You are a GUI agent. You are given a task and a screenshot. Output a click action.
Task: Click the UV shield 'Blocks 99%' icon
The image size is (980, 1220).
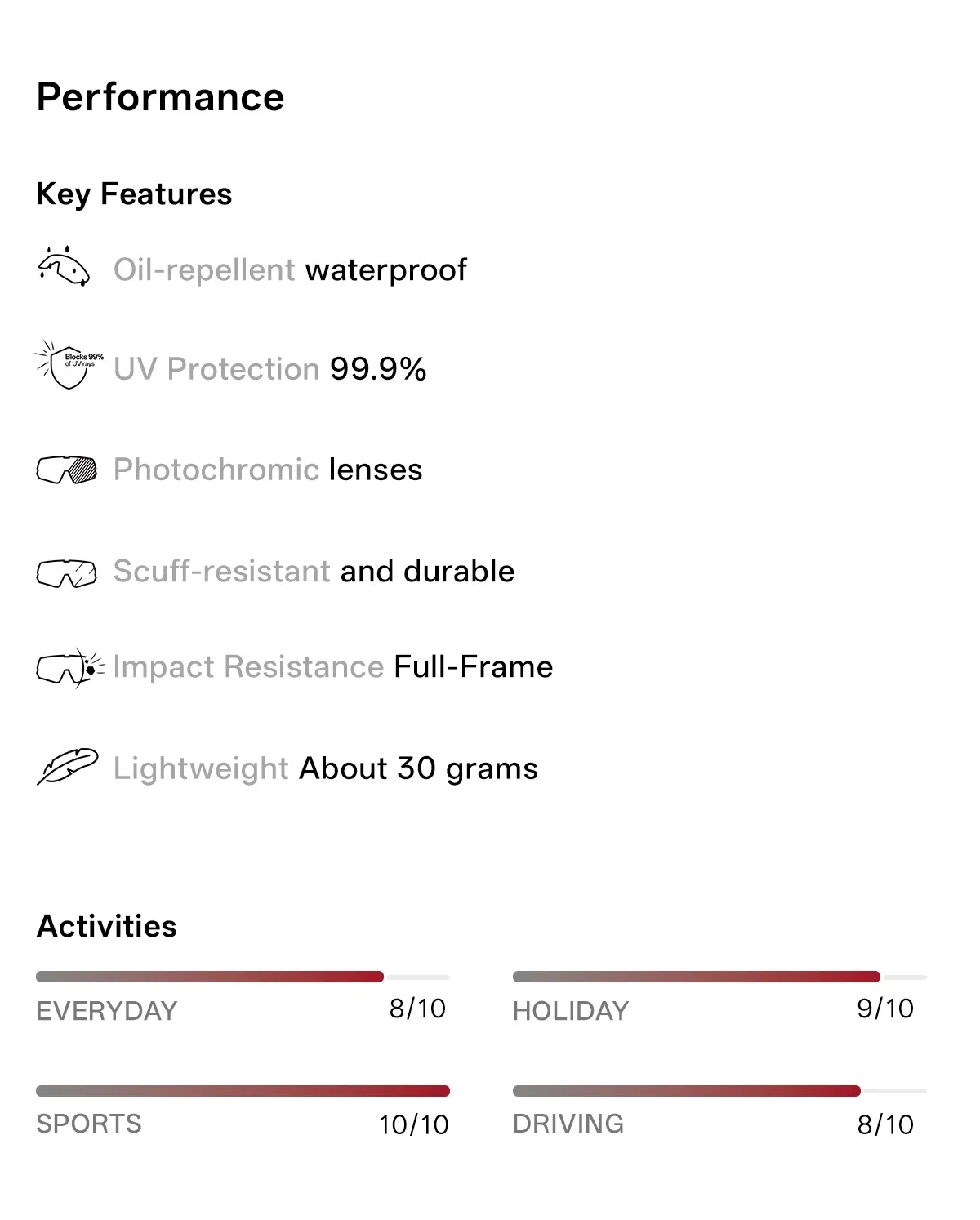69,364
